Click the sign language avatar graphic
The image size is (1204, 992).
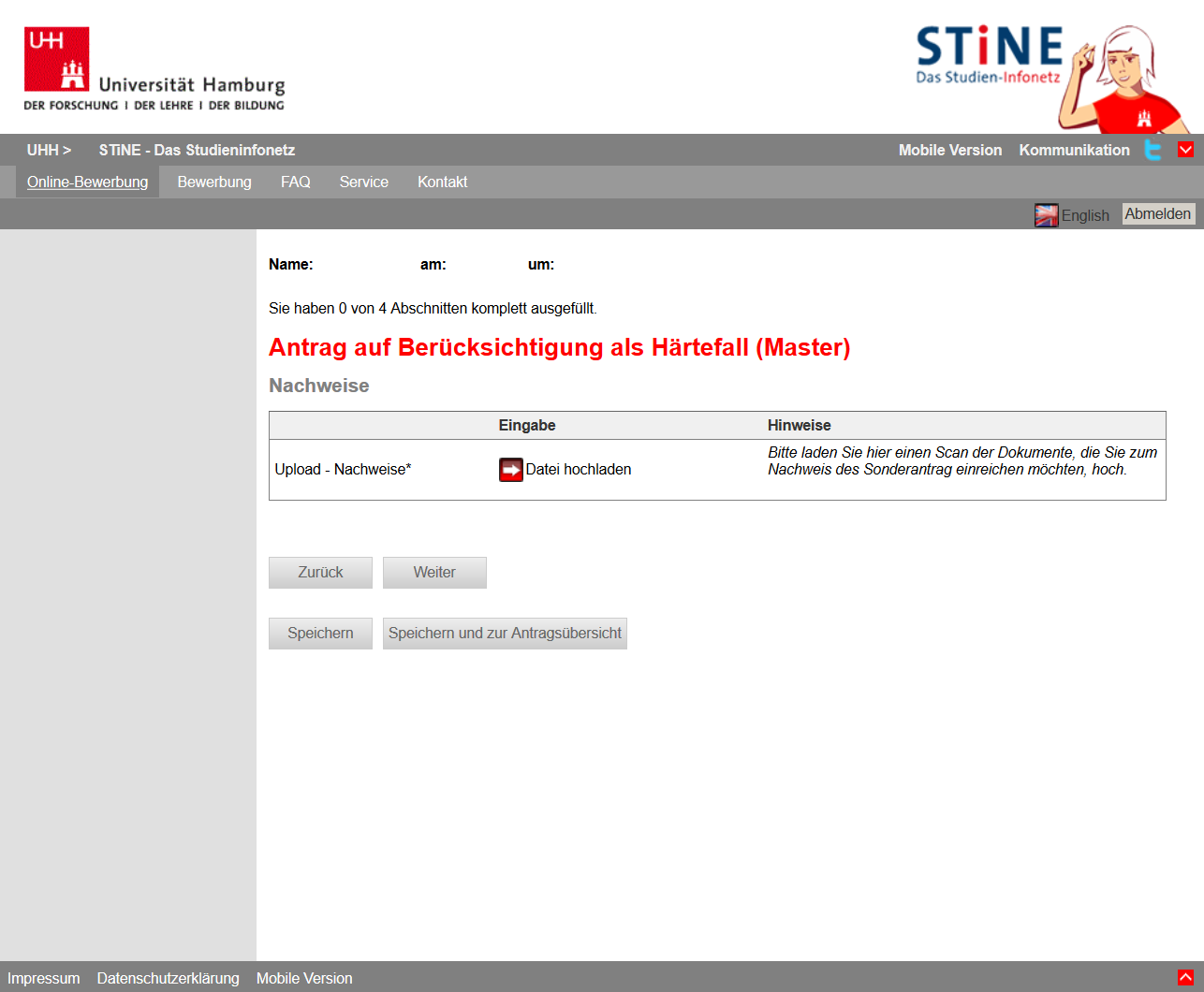coord(1123,80)
